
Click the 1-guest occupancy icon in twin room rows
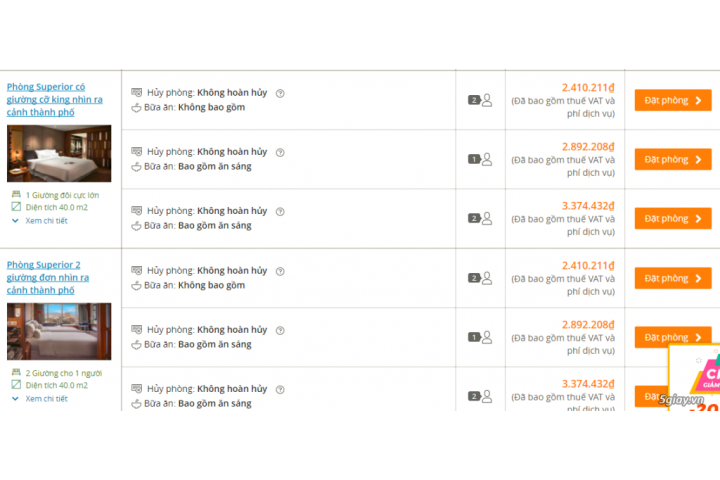click(480, 337)
